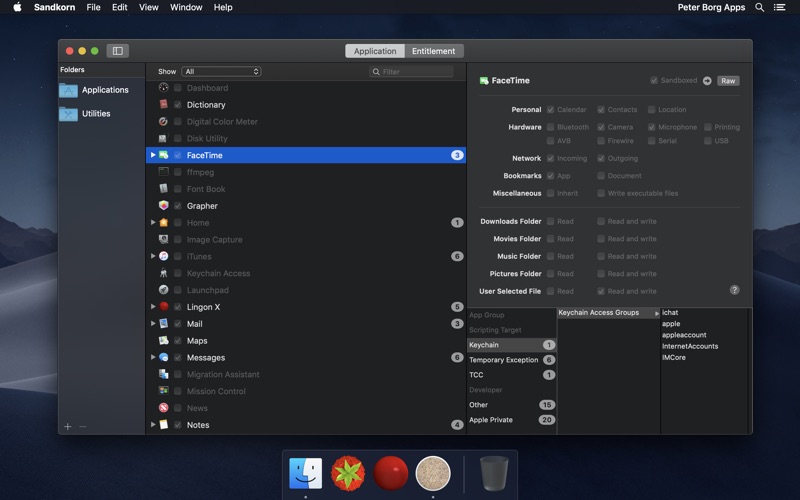
Task: Toggle the Outgoing network checkbox
Action: click(601, 159)
